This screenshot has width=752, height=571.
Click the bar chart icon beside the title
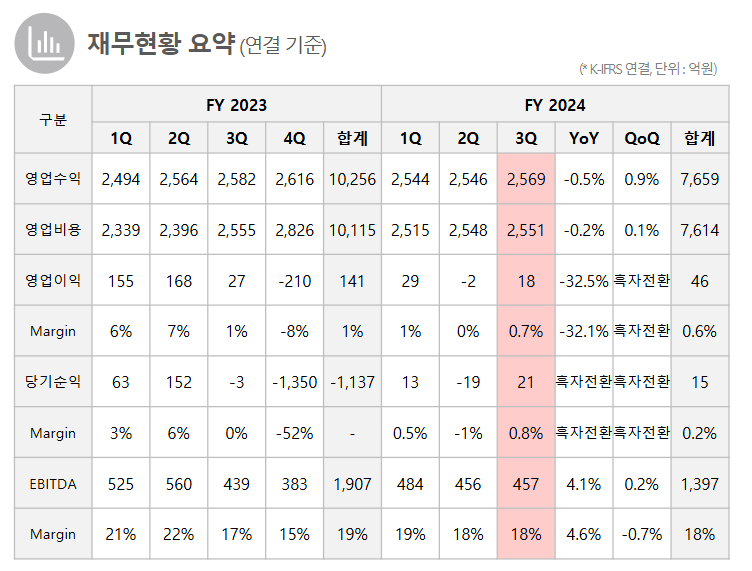[44, 43]
